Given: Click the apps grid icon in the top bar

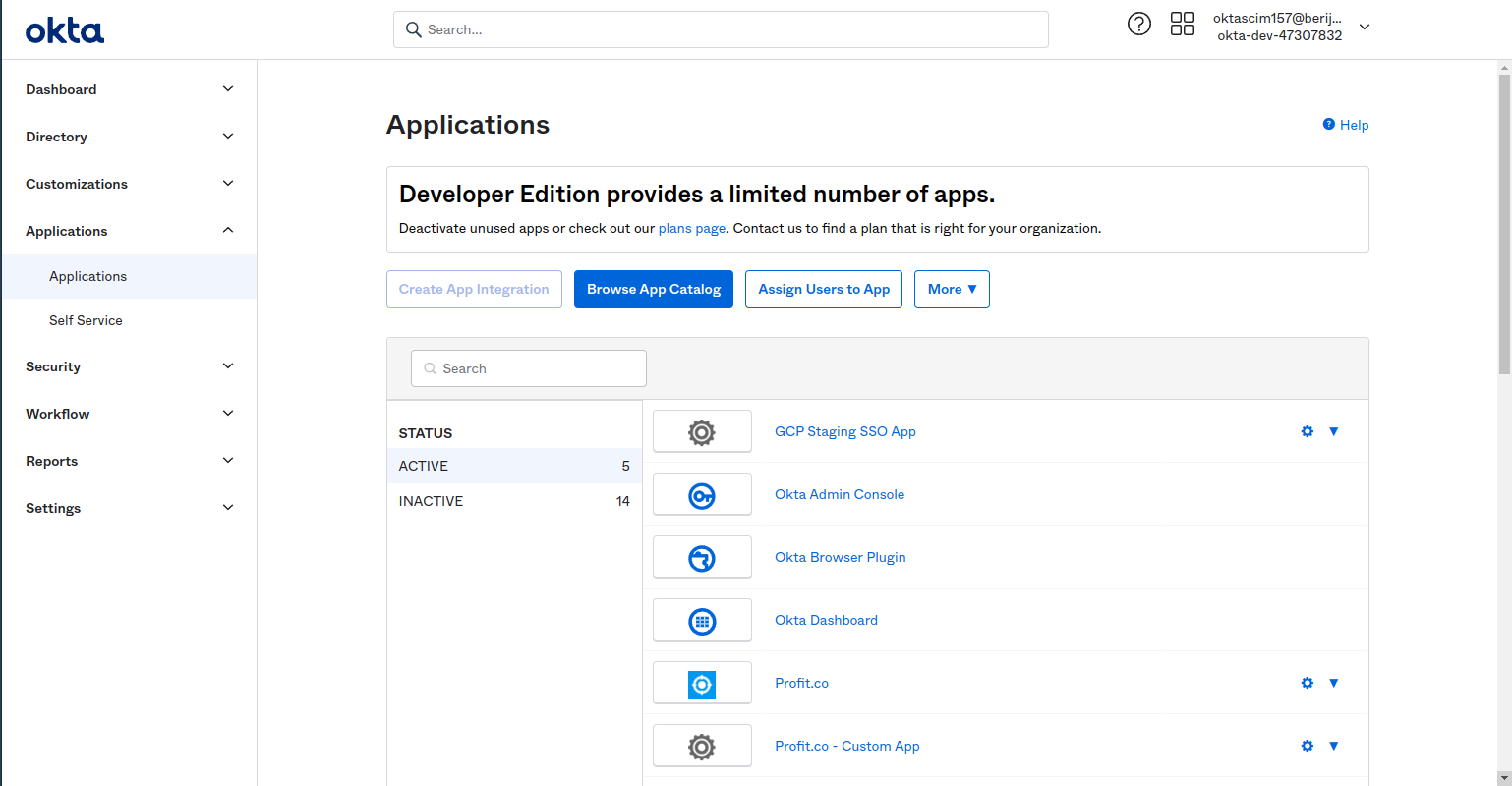Looking at the screenshot, I should pyautogui.click(x=1182, y=24).
